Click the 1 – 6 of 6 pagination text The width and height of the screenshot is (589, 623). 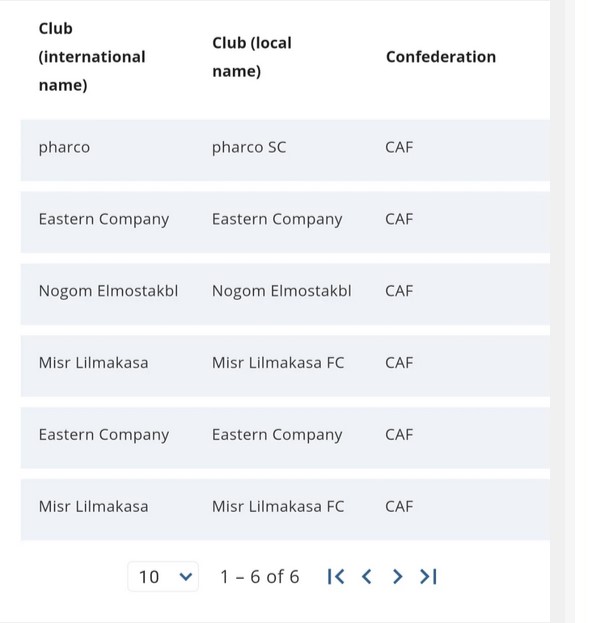[x=260, y=577]
